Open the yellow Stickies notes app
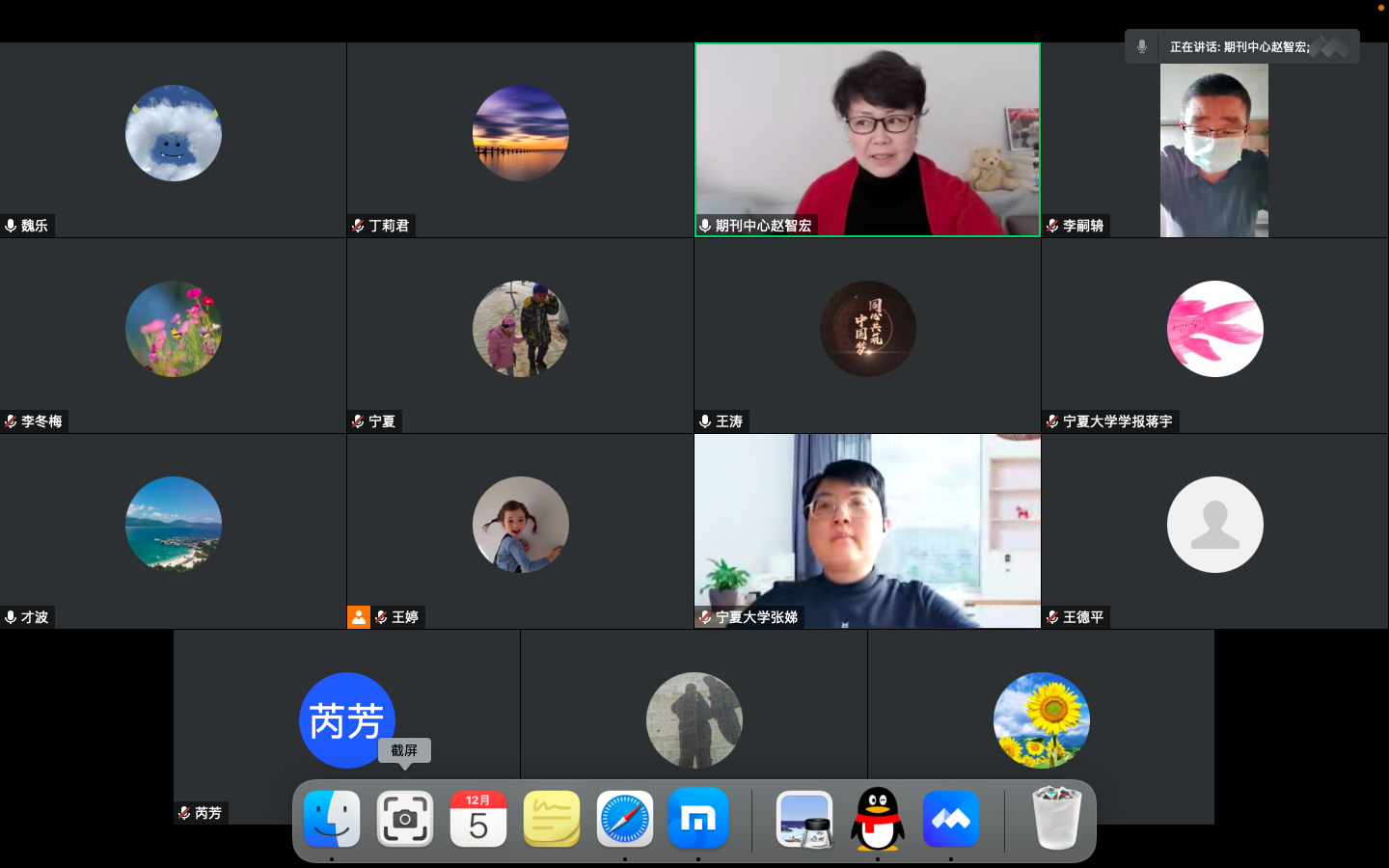 tap(551, 819)
